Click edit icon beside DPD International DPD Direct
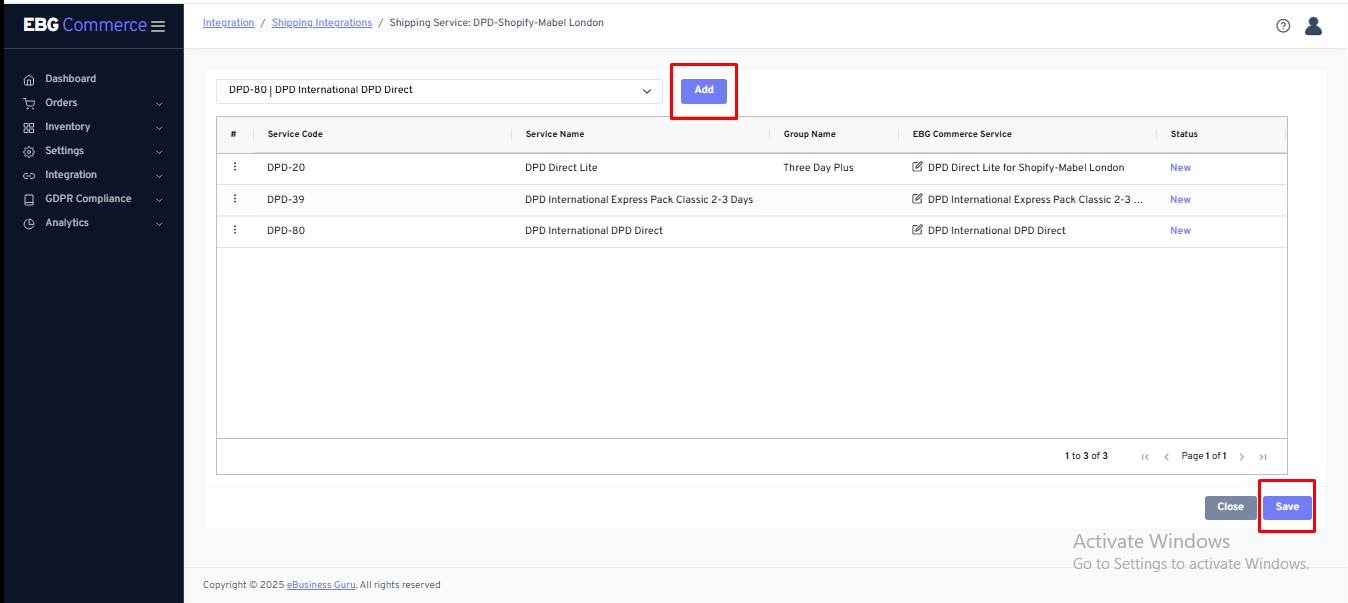 (x=918, y=230)
